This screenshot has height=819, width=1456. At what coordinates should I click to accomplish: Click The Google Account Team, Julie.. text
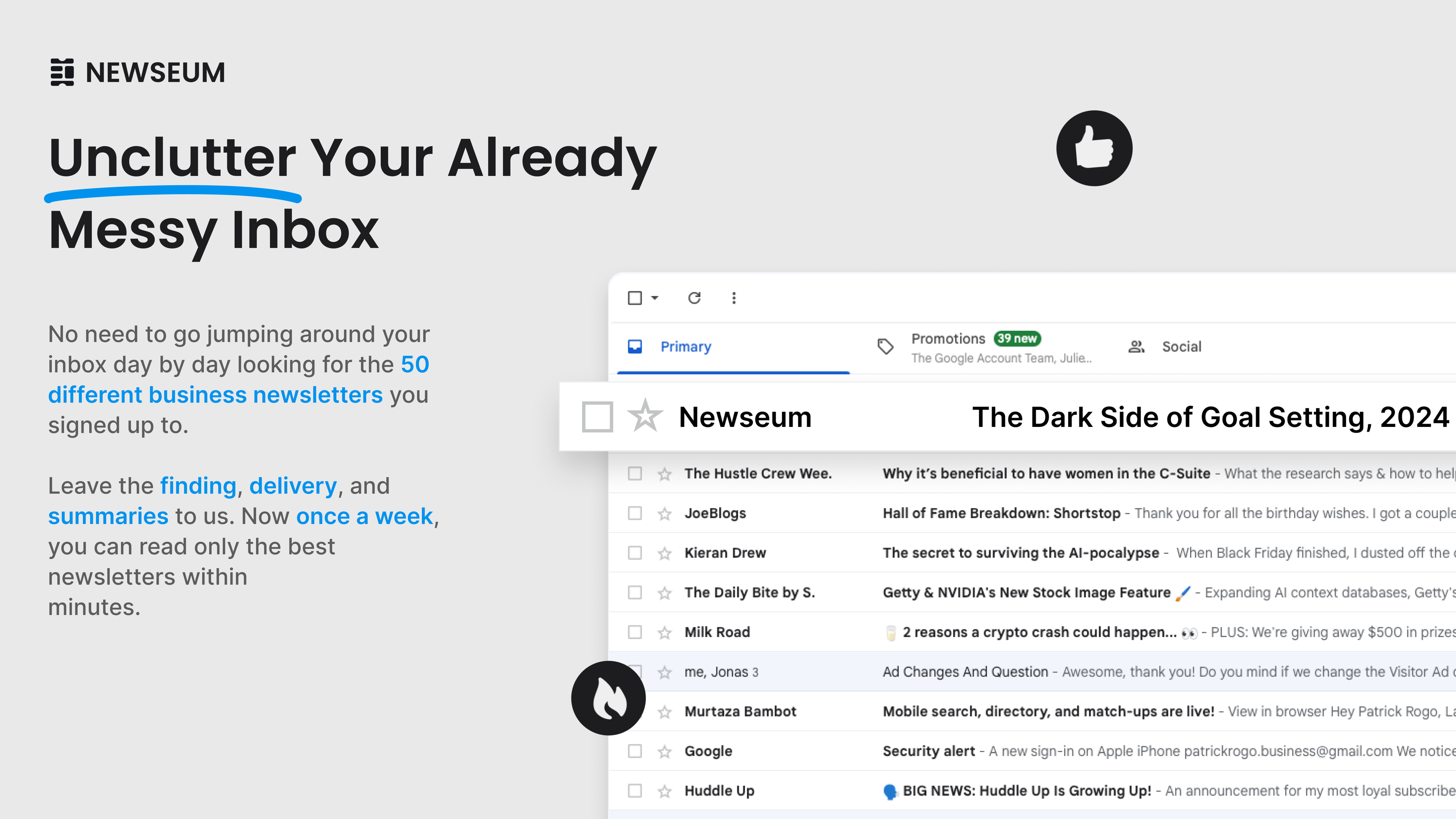(x=1001, y=358)
